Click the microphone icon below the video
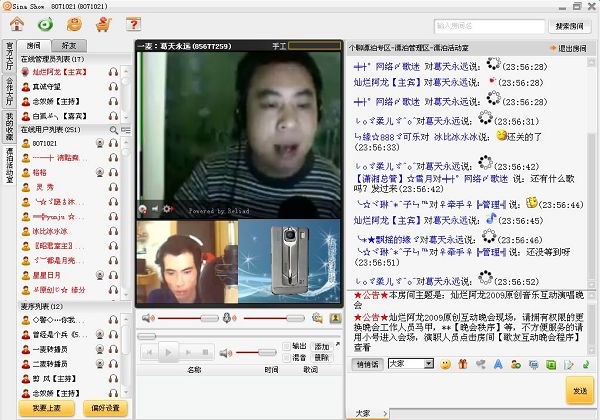This screenshot has width=600, height=420. pos(227,318)
